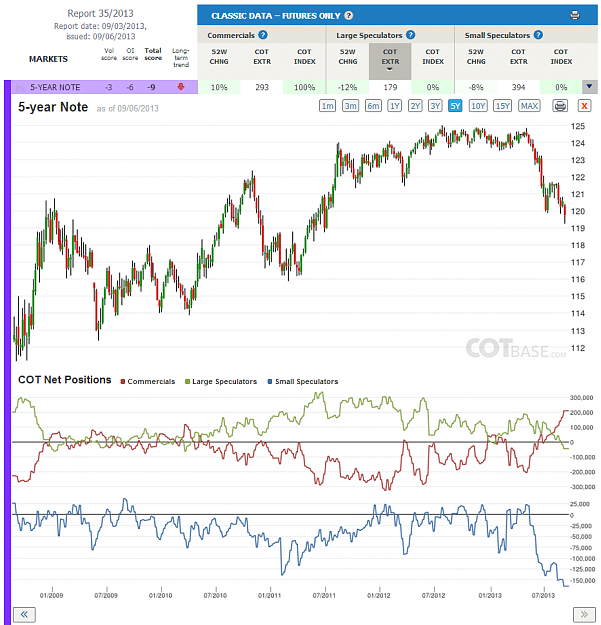Print the 5-year Note chart
Screen dimensions: 601x625
coord(560,106)
